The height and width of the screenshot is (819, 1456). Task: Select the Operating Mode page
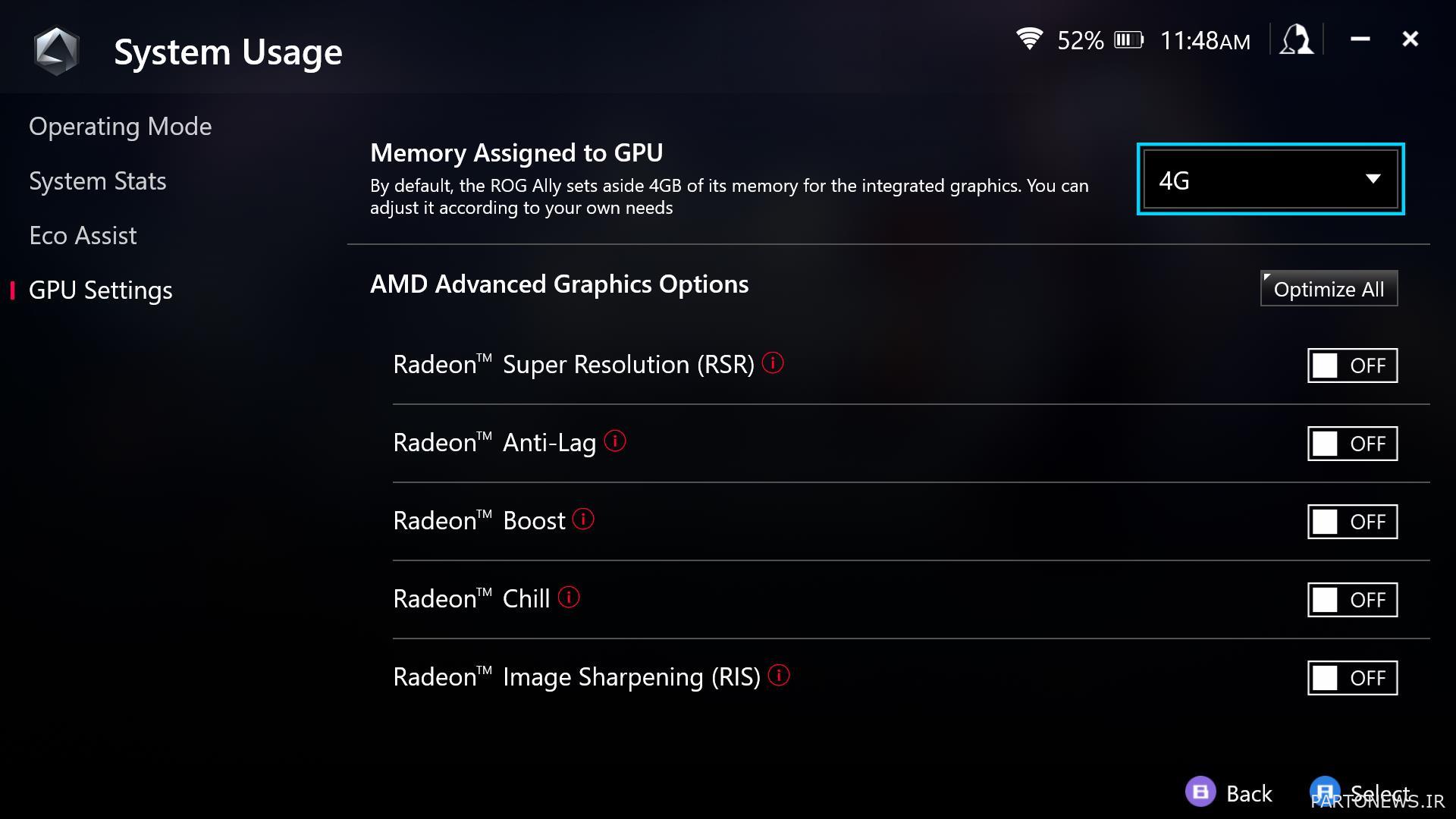coord(121,126)
